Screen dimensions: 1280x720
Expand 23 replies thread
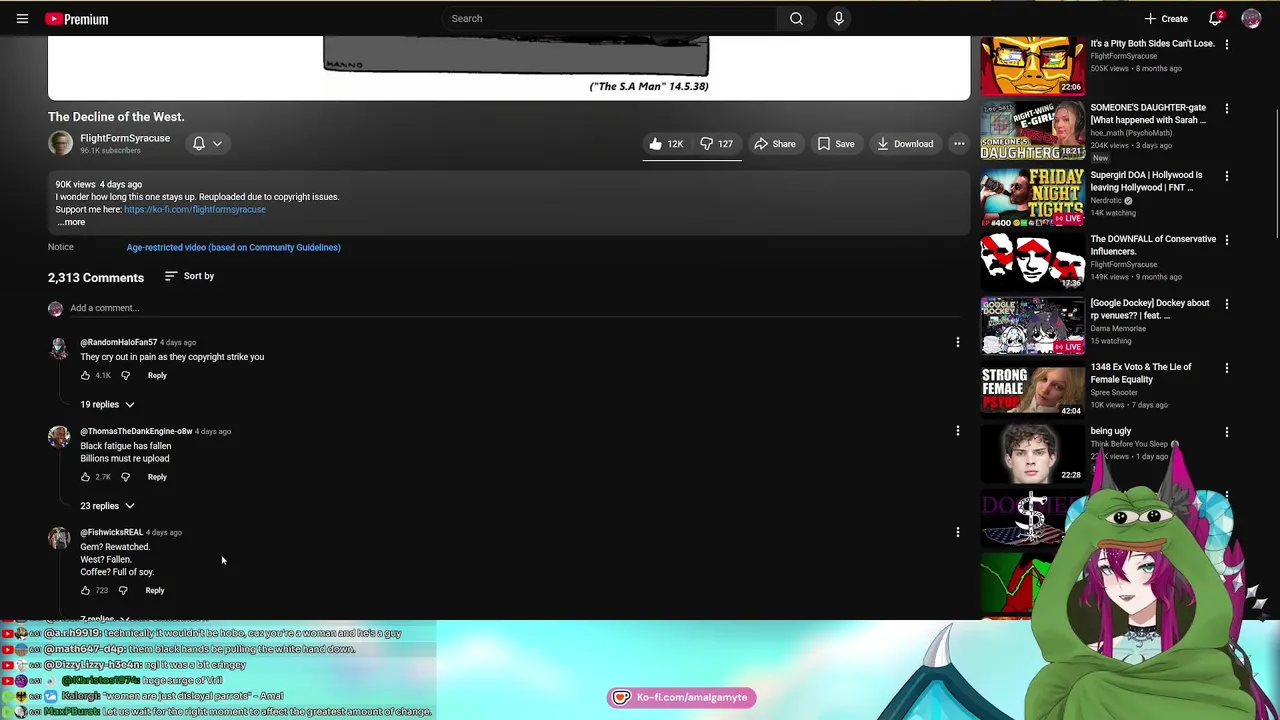107,506
